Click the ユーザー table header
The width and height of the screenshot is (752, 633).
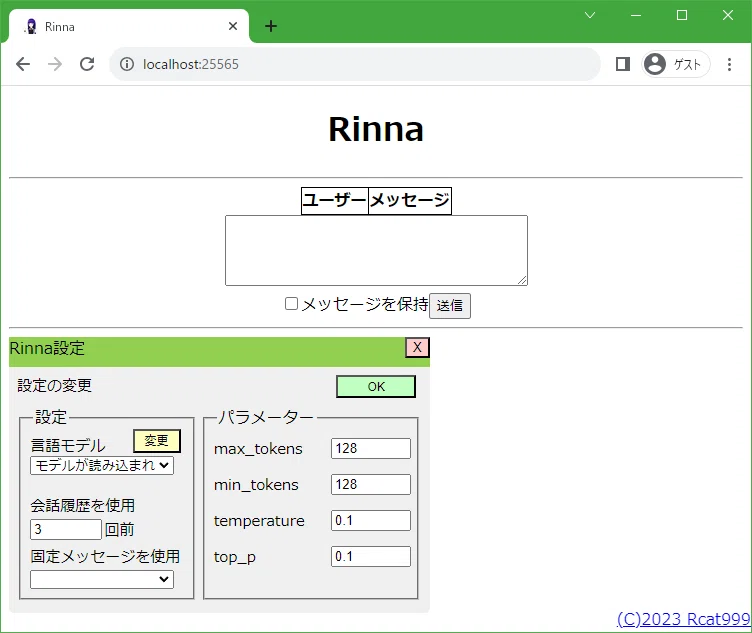click(x=335, y=200)
